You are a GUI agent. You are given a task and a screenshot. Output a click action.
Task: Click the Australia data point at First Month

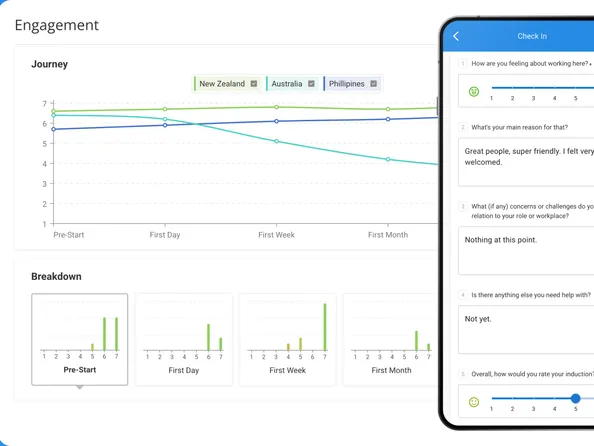click(388, 159)
